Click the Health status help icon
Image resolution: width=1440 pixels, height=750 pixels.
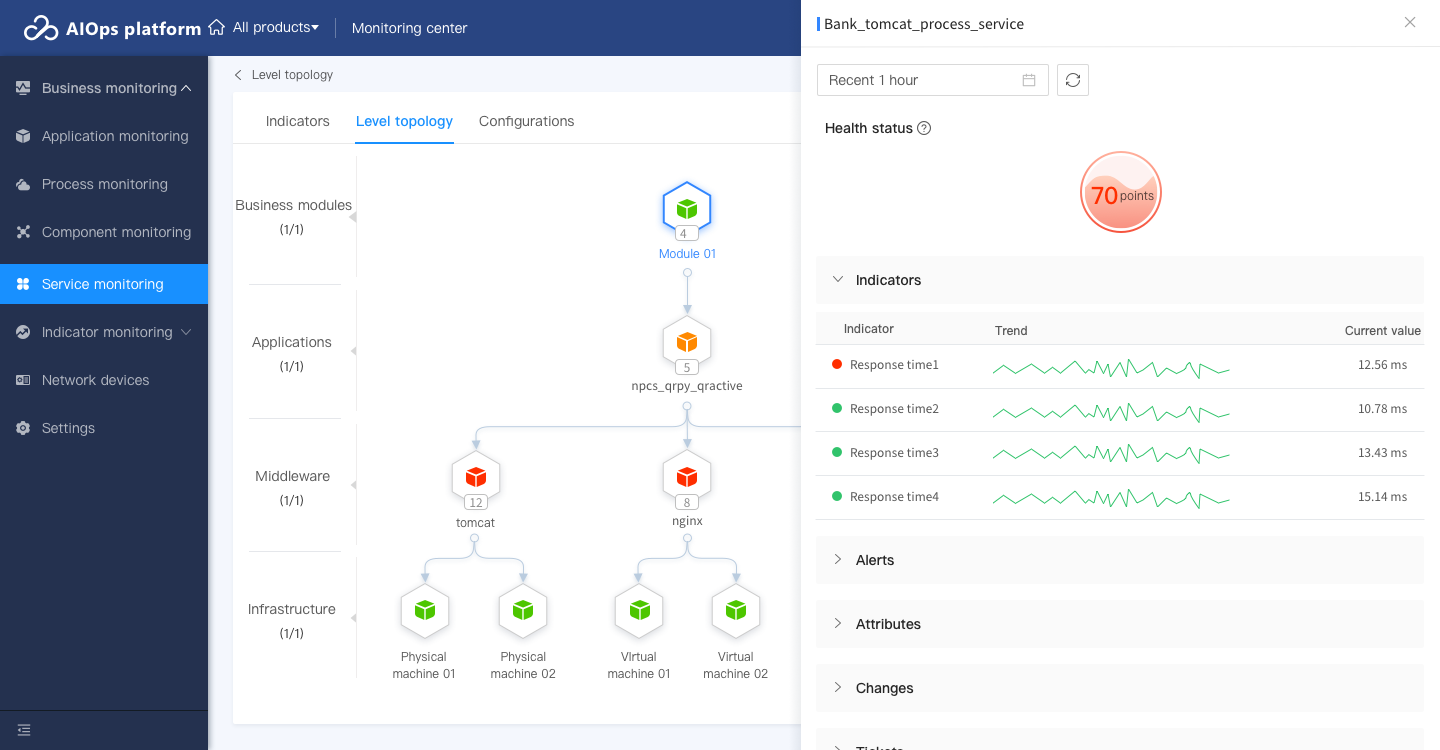pos(924,128)
